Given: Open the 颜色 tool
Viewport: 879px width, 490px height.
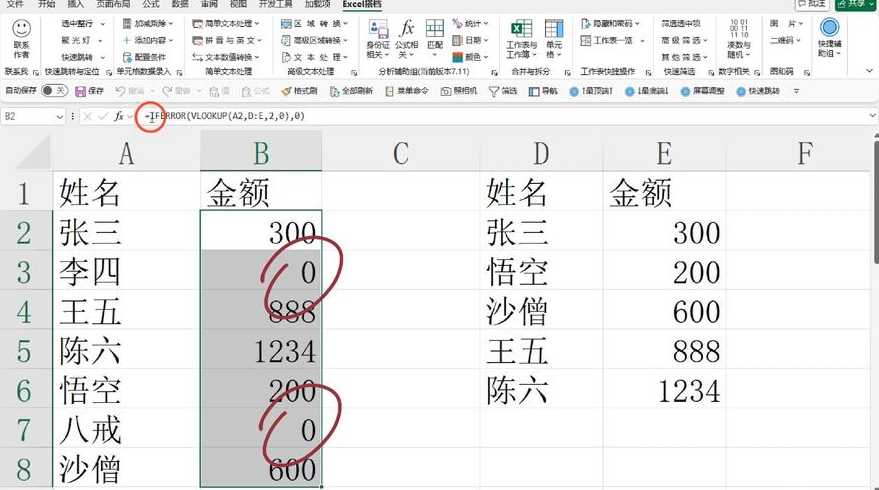Looking at the screenshot, I should click(x=470, y=57).
